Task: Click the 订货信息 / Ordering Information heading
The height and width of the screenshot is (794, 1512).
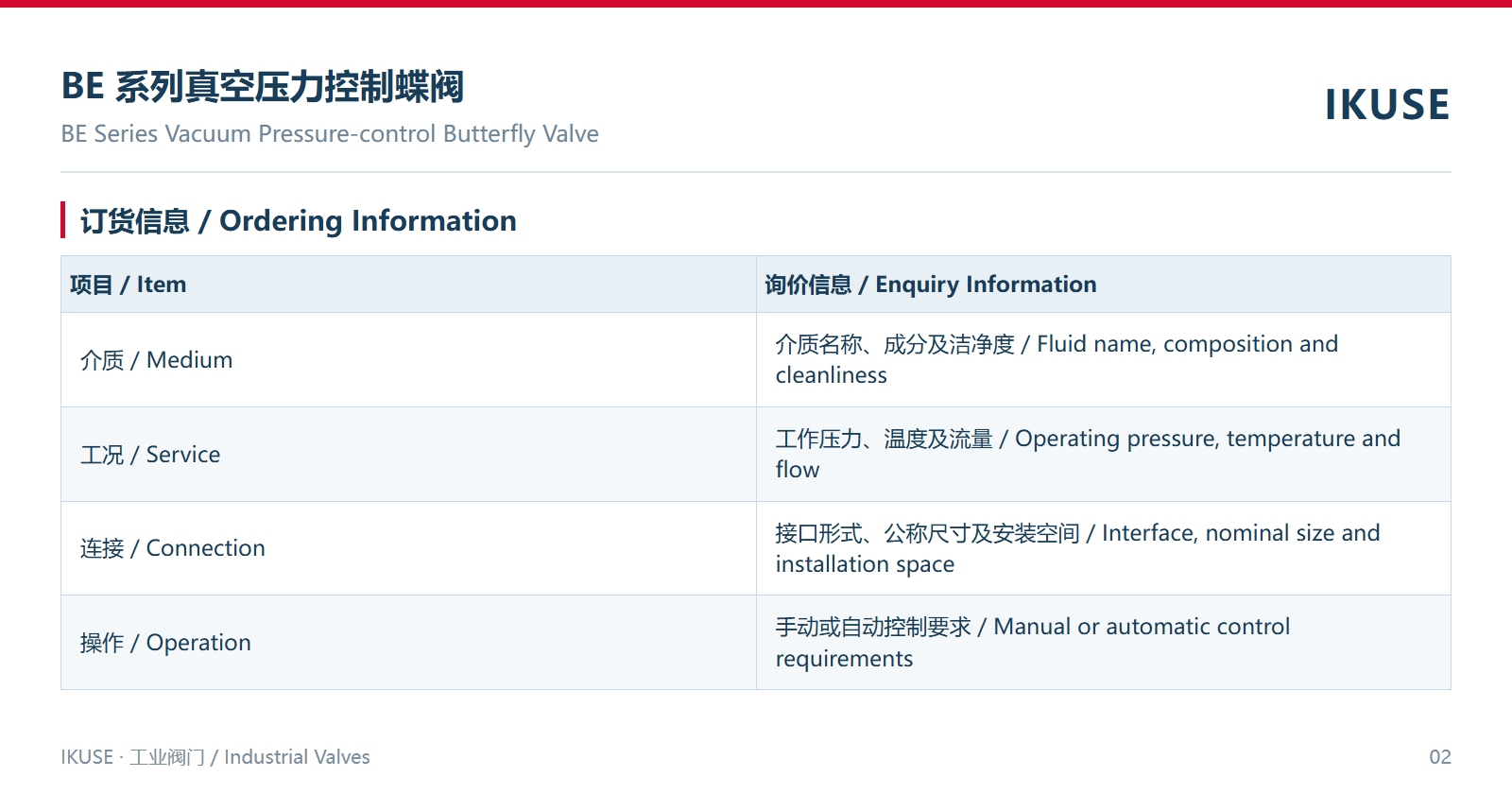Action: (x=299, y=221)
